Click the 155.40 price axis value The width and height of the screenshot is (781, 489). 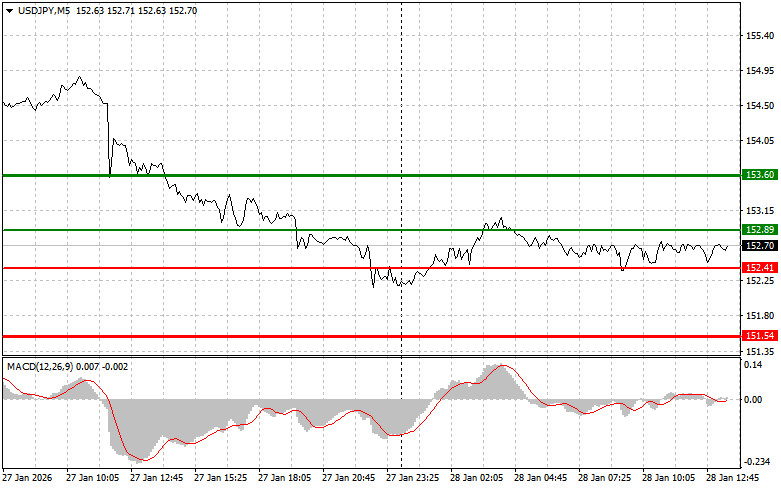(x=760, y=36)
